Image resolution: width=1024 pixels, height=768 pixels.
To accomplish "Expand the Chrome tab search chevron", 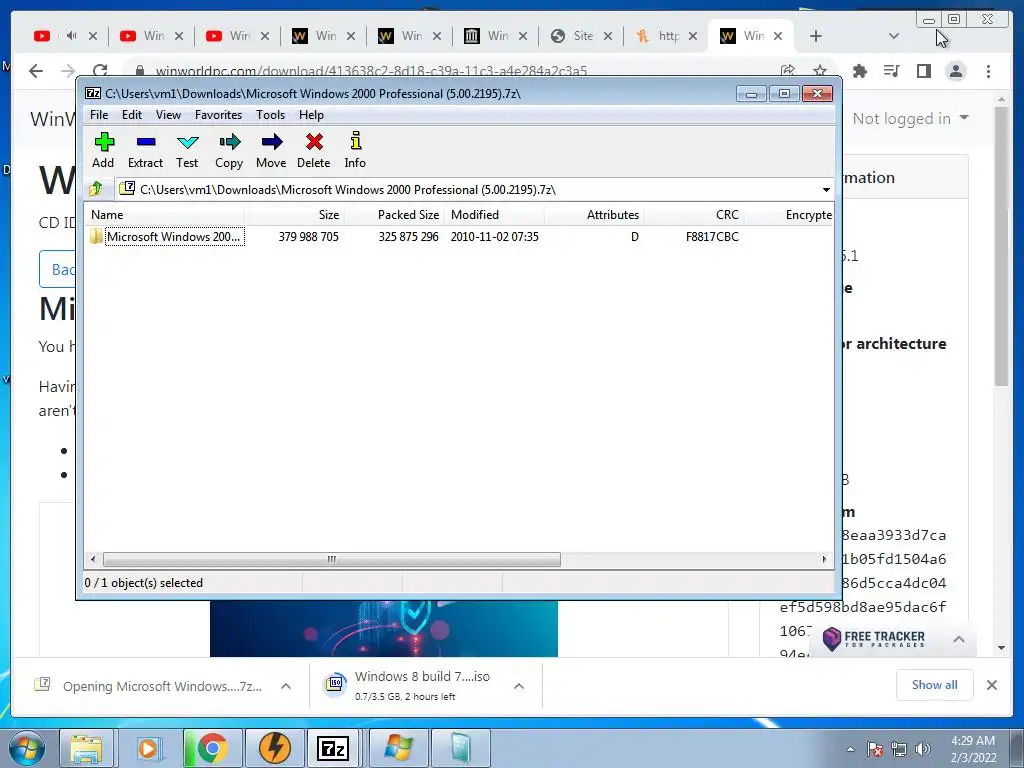I will [x=893, y=36].
